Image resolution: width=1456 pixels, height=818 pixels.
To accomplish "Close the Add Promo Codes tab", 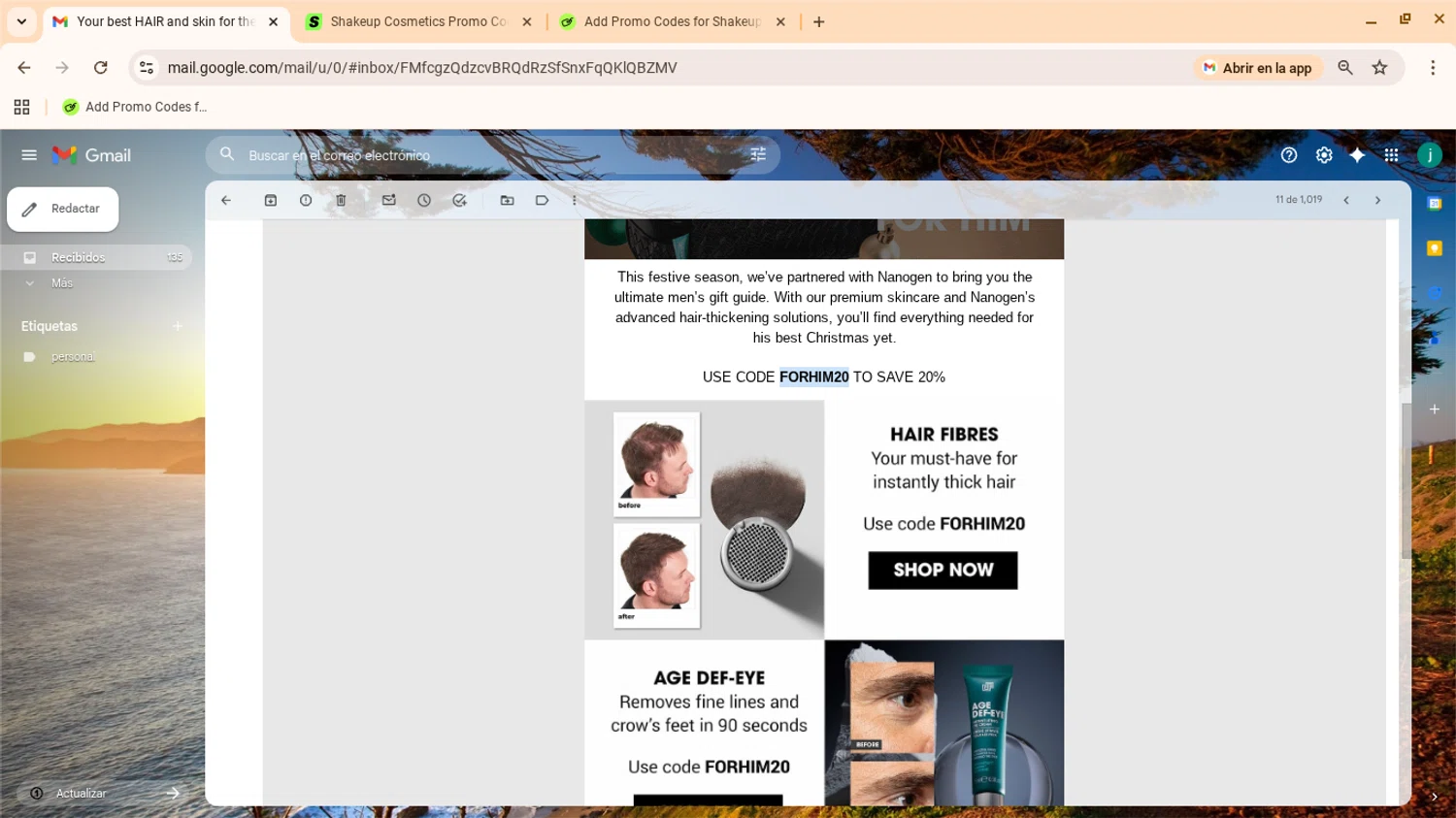I will click(780, 21).
